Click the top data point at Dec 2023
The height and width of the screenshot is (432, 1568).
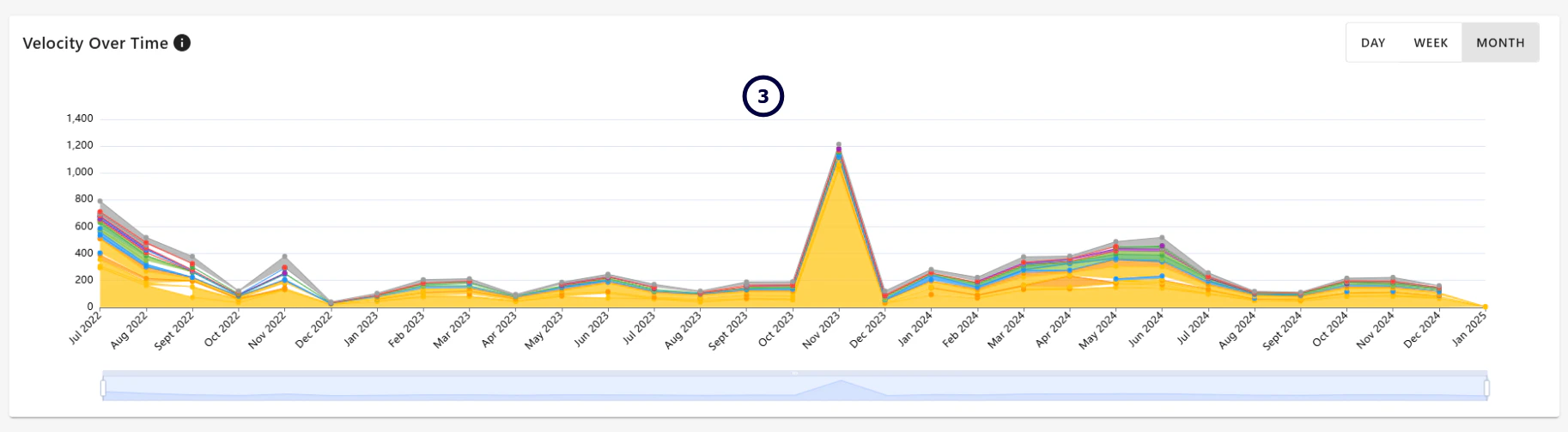pyautogui.click(x=885, y=292)
